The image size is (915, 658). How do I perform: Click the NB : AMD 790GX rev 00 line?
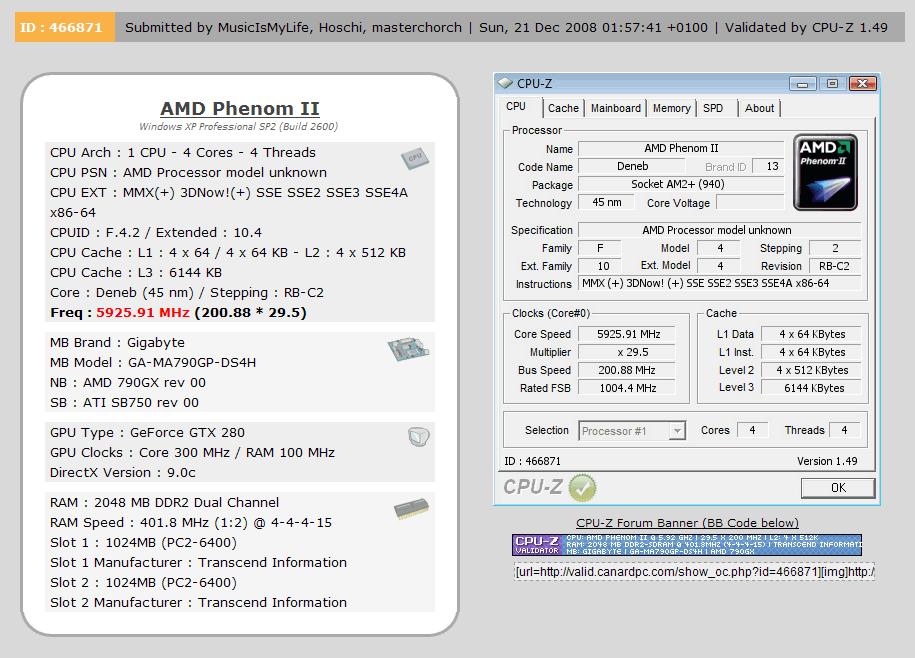128,383
